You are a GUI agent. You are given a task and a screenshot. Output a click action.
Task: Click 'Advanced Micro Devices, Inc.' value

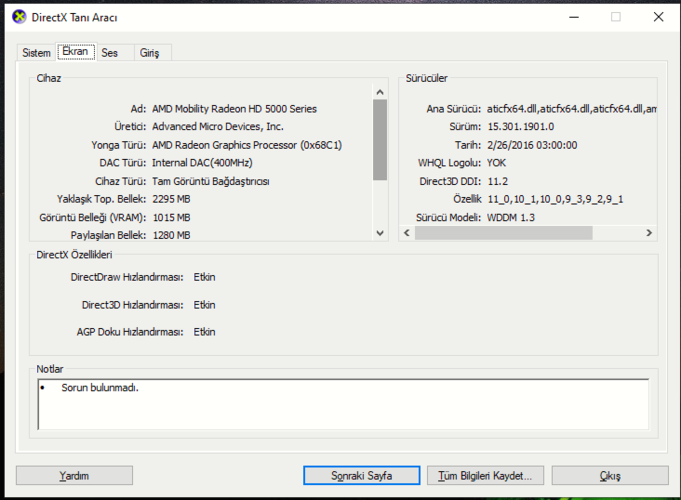[218, 126]
